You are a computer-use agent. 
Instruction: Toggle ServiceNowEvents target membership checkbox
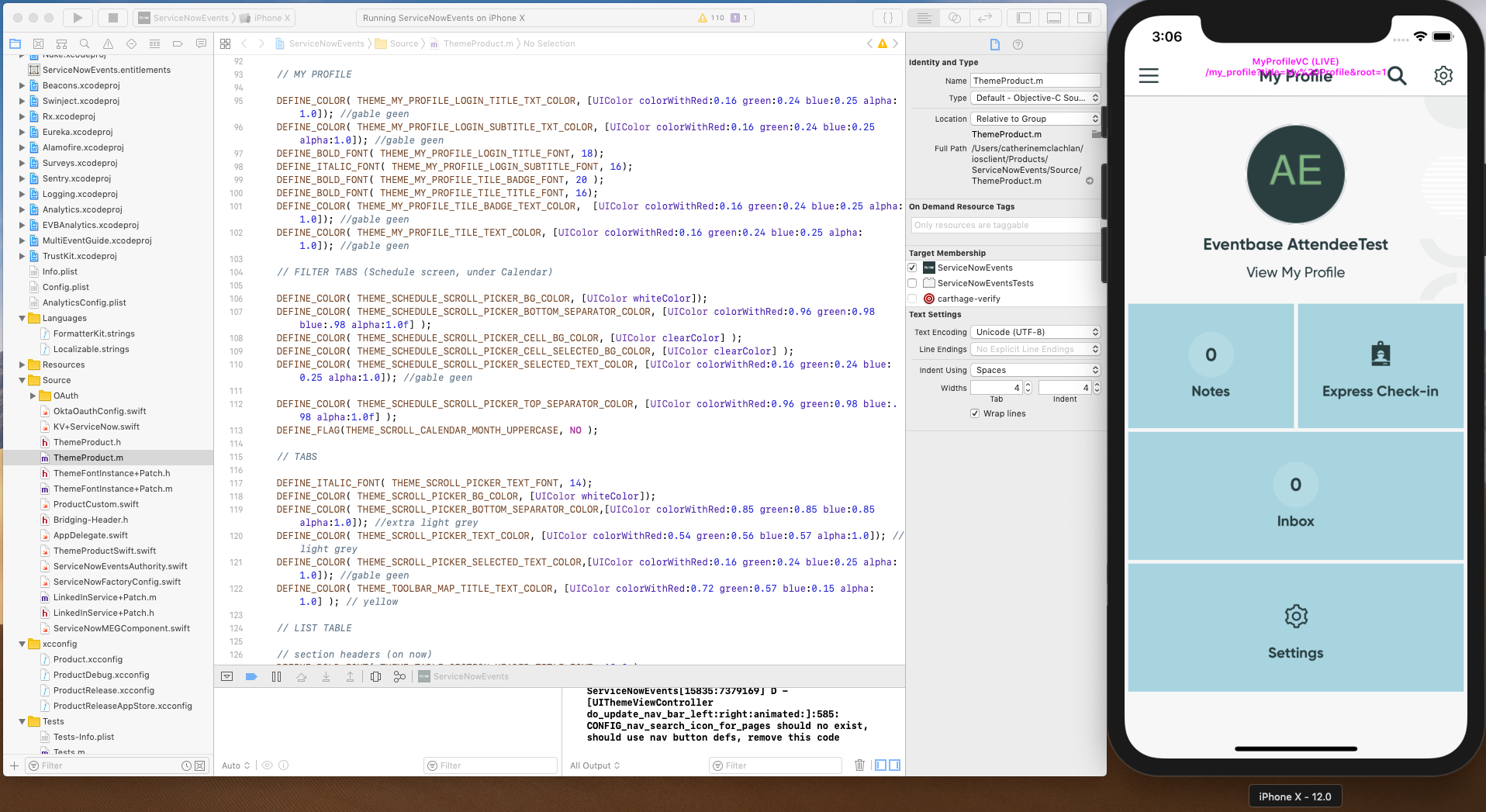coord(913,268)
